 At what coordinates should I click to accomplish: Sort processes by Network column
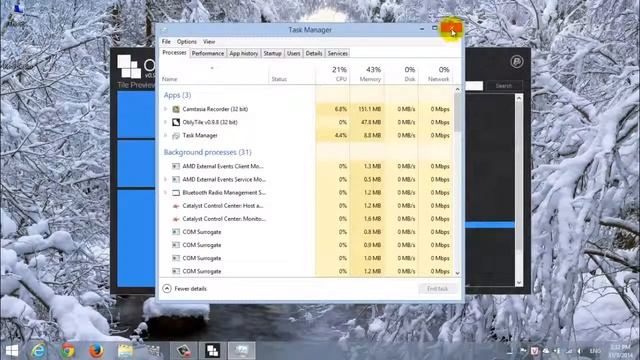click(x=435, y=74)
